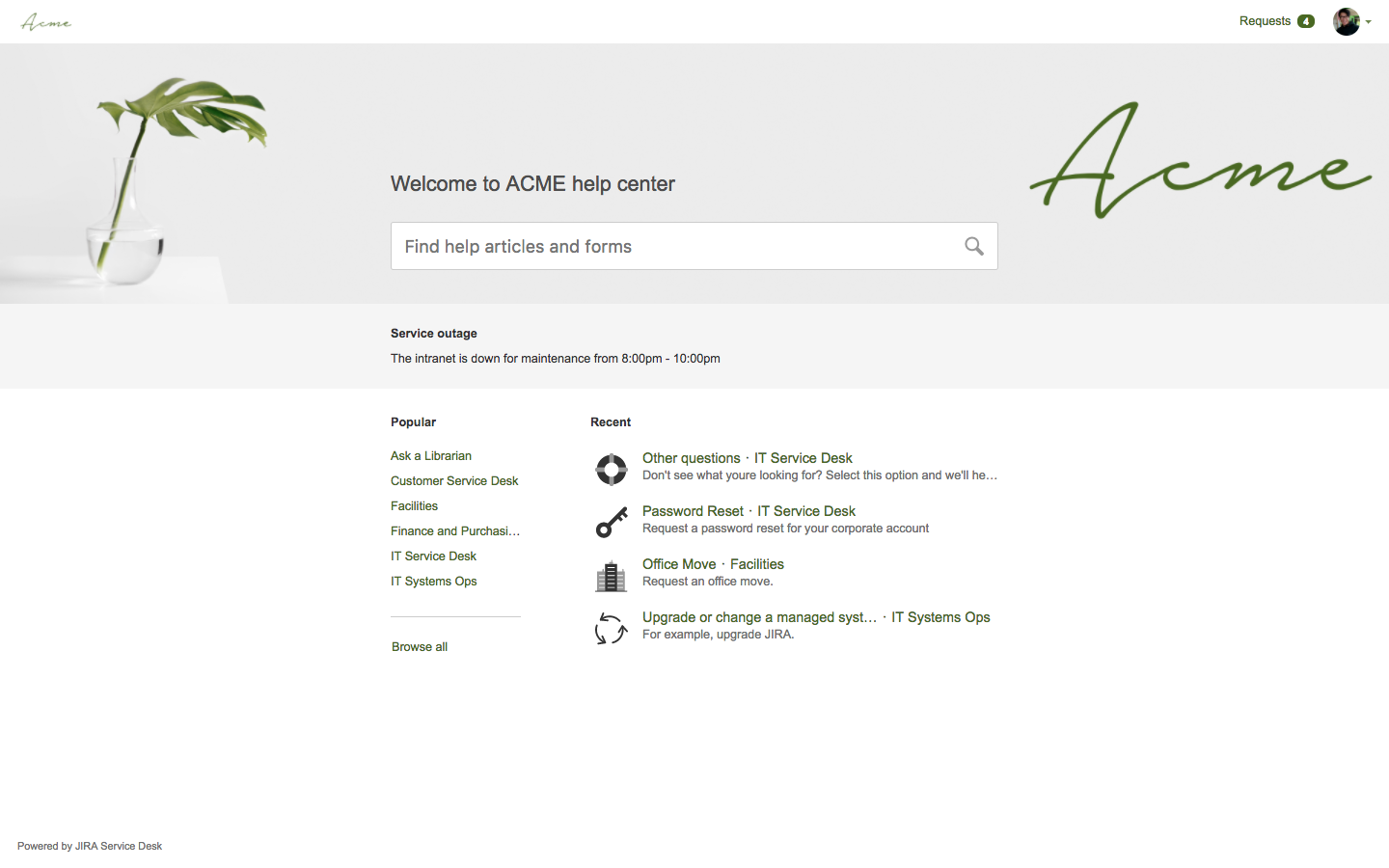Open the Requests menu
Screen dimensions: 1389x868
click(1266, 20)
